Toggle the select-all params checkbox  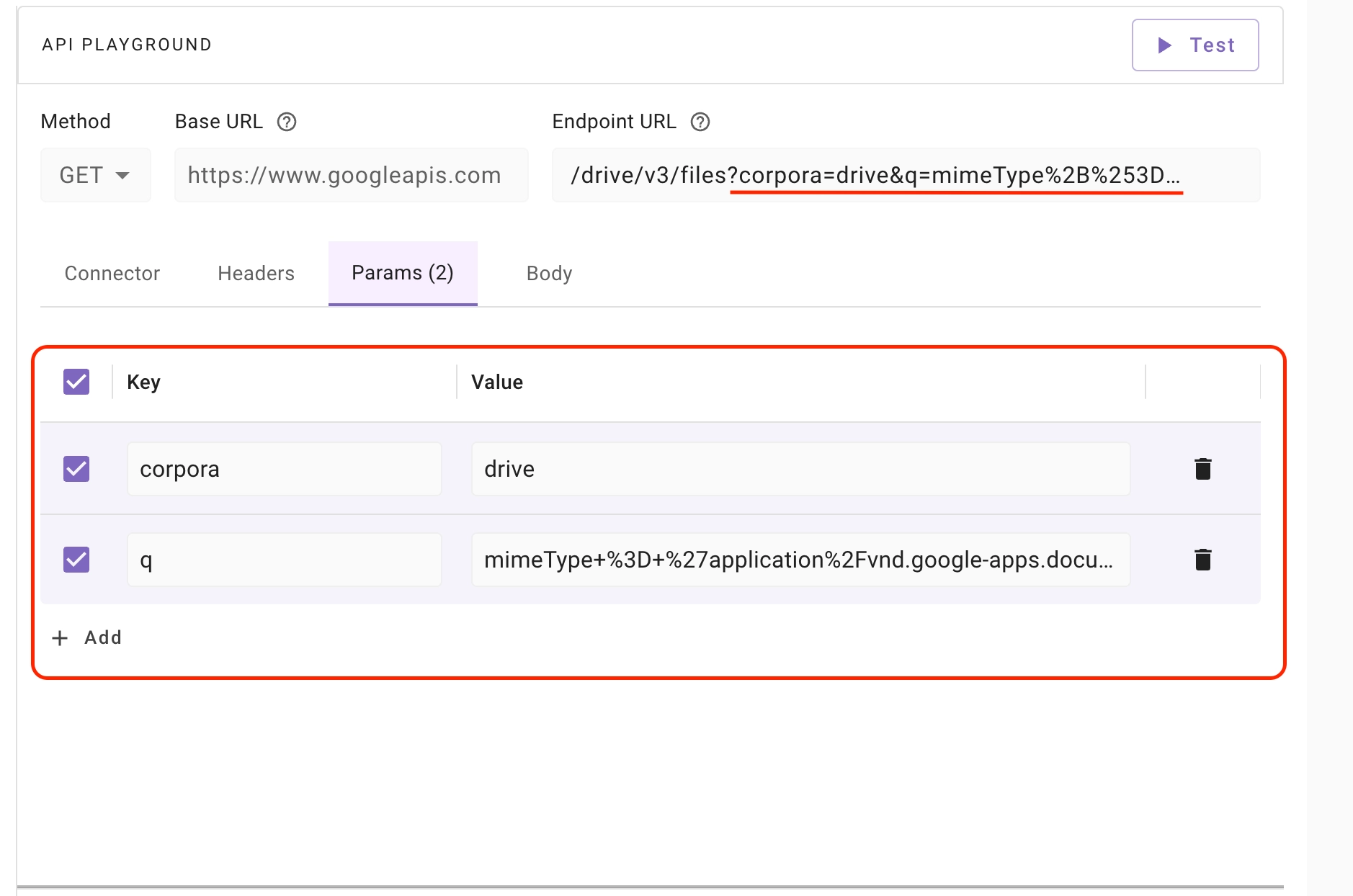coord(76,382)
